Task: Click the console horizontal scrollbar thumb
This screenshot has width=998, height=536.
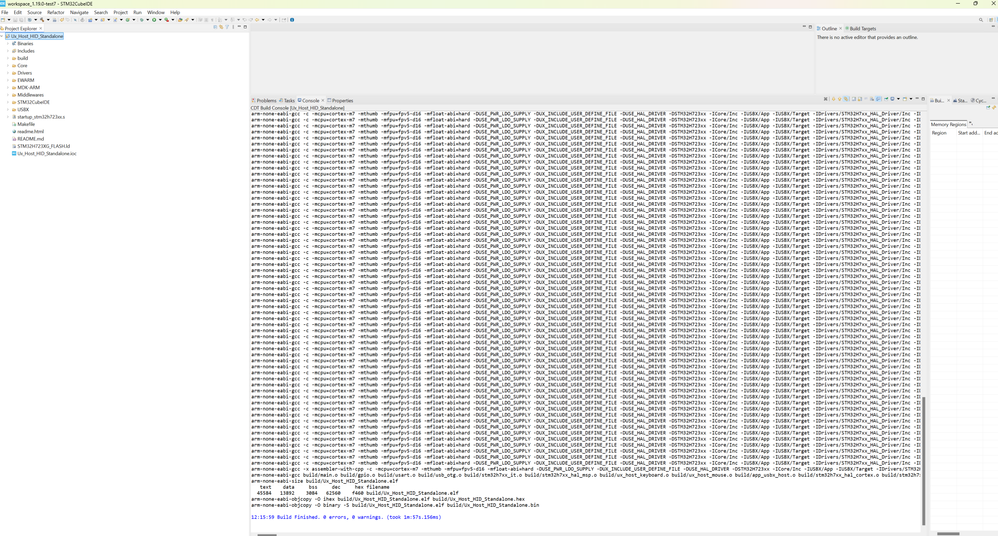Action: point(267,534)
